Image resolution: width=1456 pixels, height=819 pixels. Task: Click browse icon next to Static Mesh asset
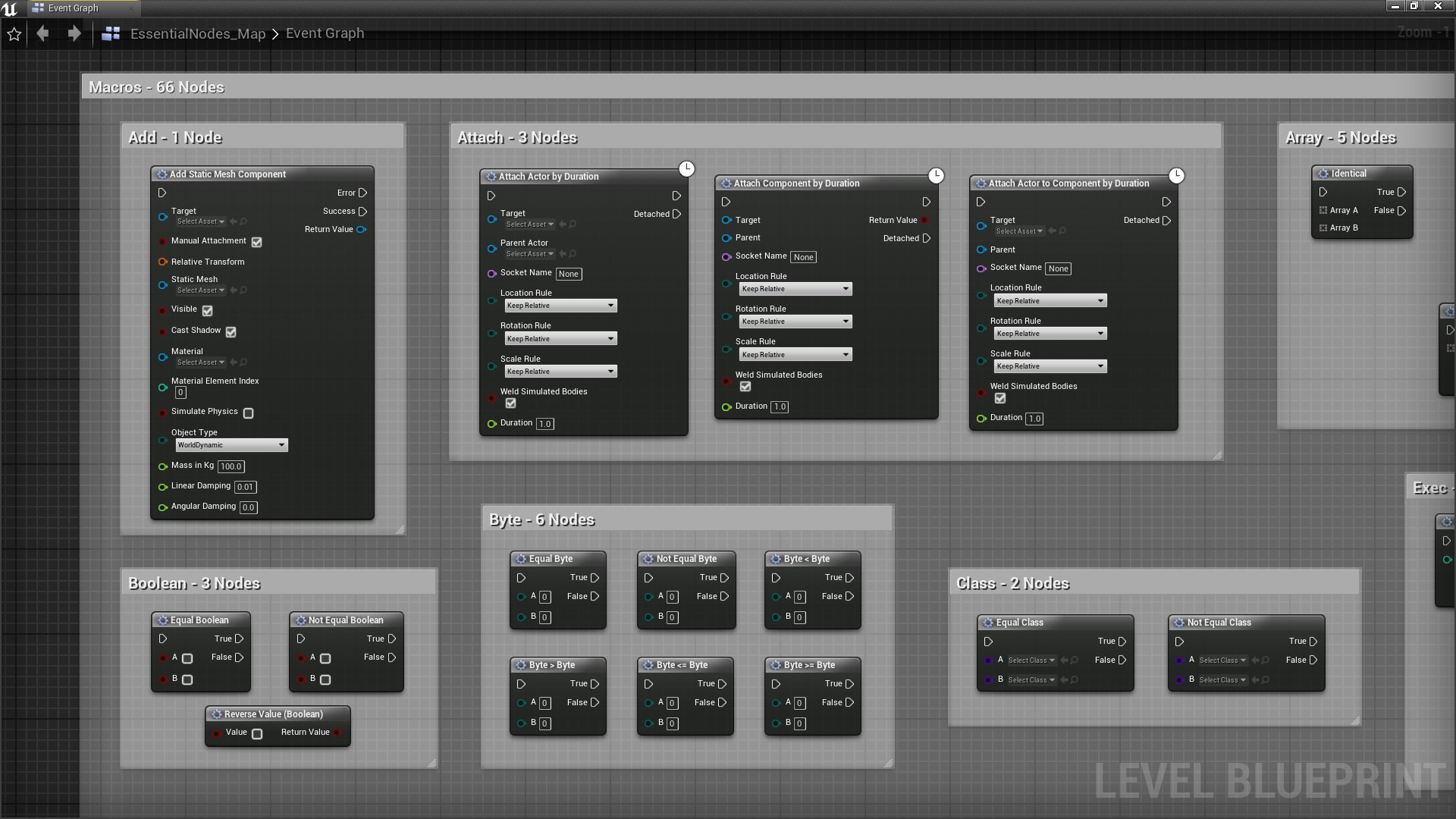[x=243, y=290]
